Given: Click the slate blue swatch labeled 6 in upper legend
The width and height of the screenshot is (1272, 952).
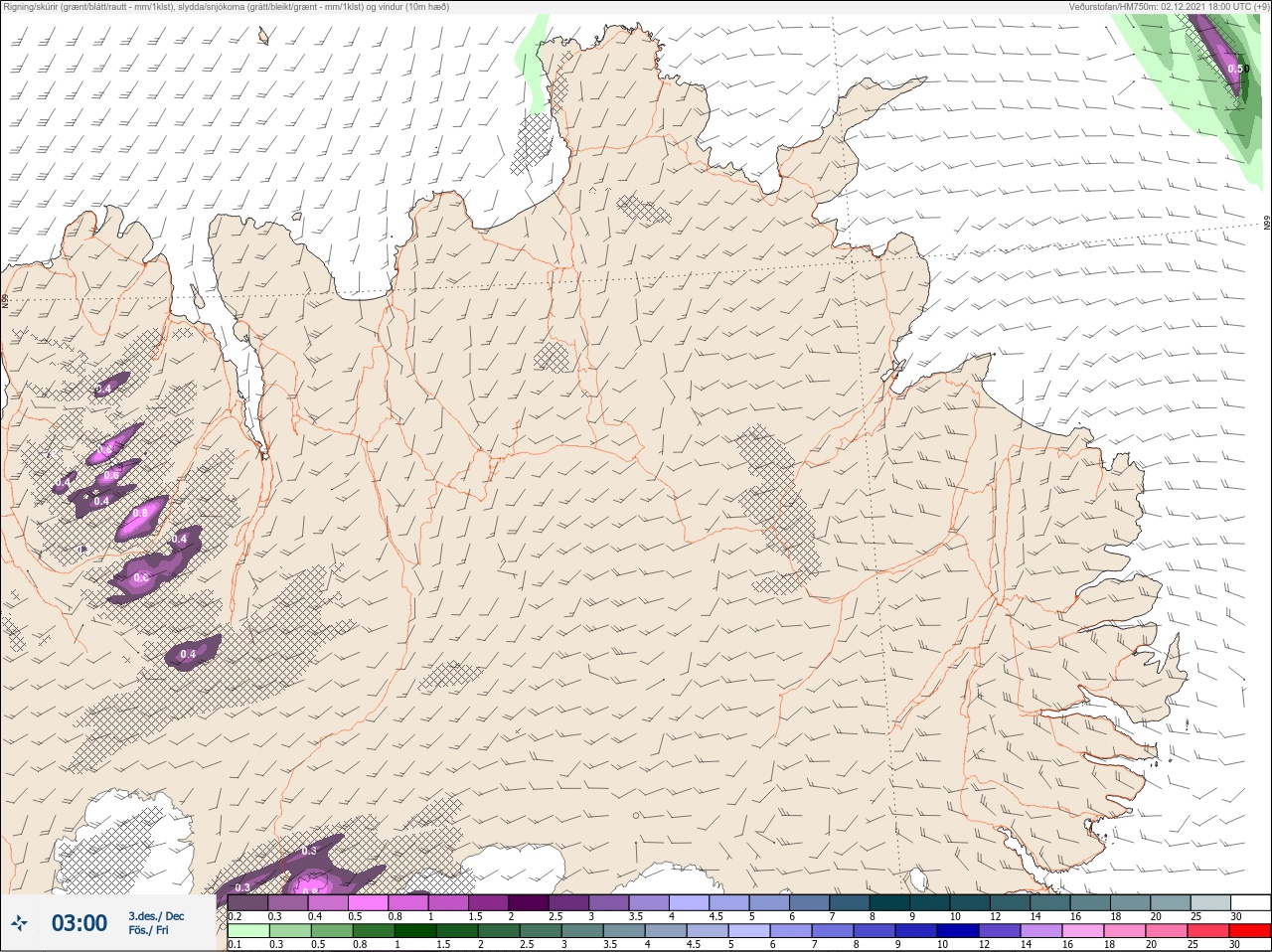Looking at the screenshot, I should (810, 902).
